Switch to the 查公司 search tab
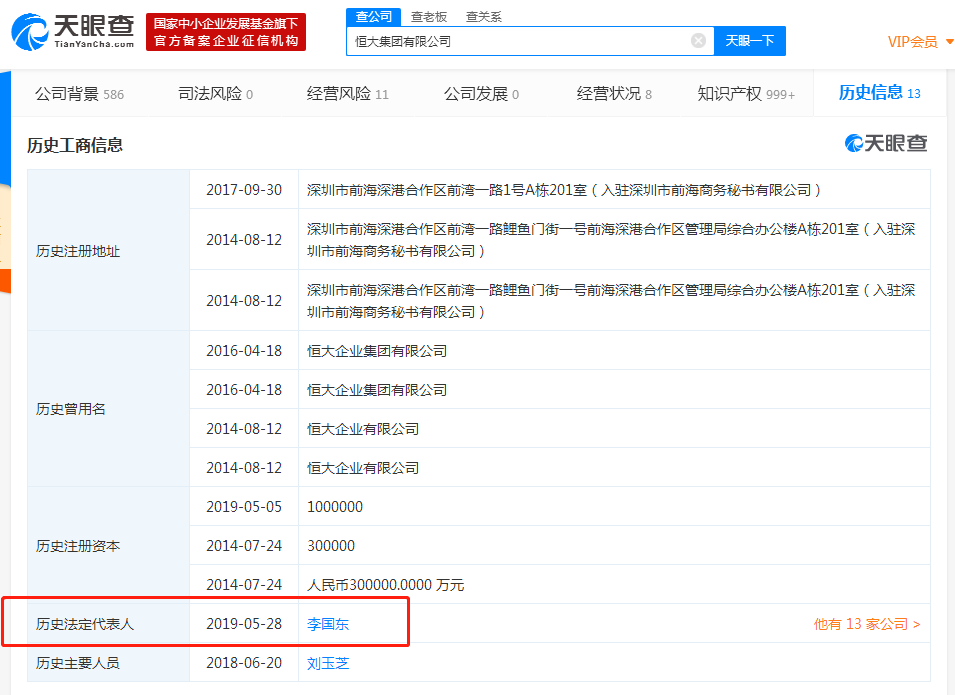Screen dimensions: 955x695 pyautogui.click(x=373, y=16)
